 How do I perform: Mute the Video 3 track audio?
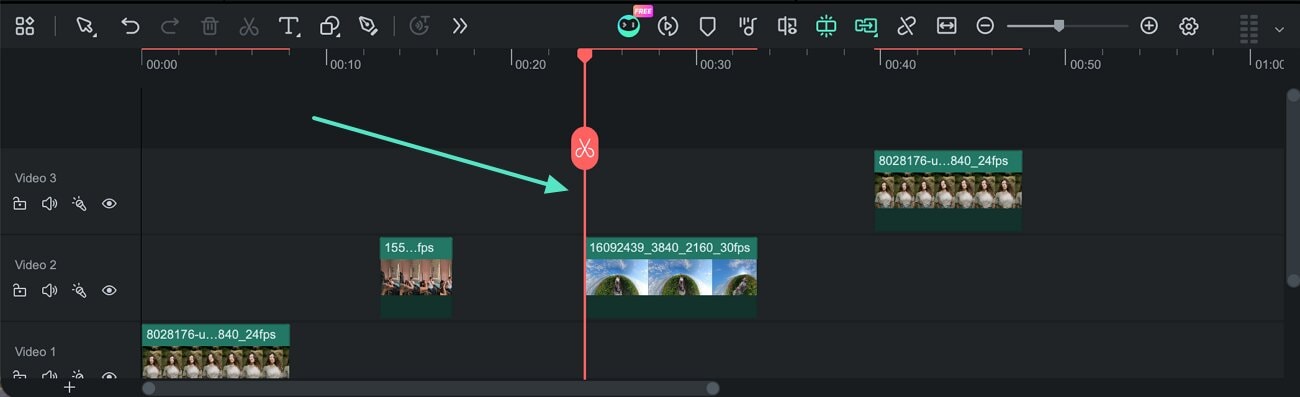click(49, 204)
